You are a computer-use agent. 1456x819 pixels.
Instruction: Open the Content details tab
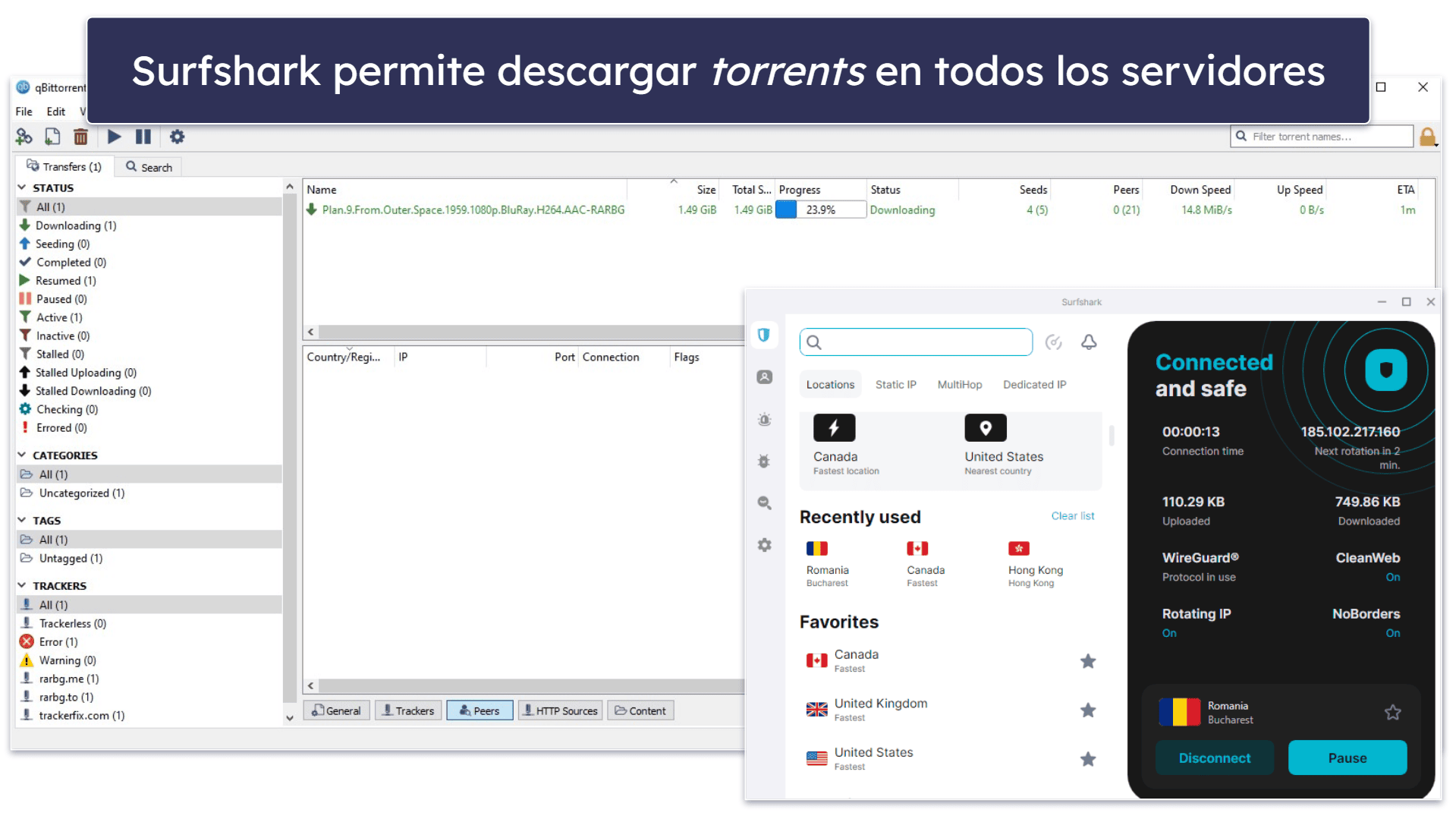640,710
